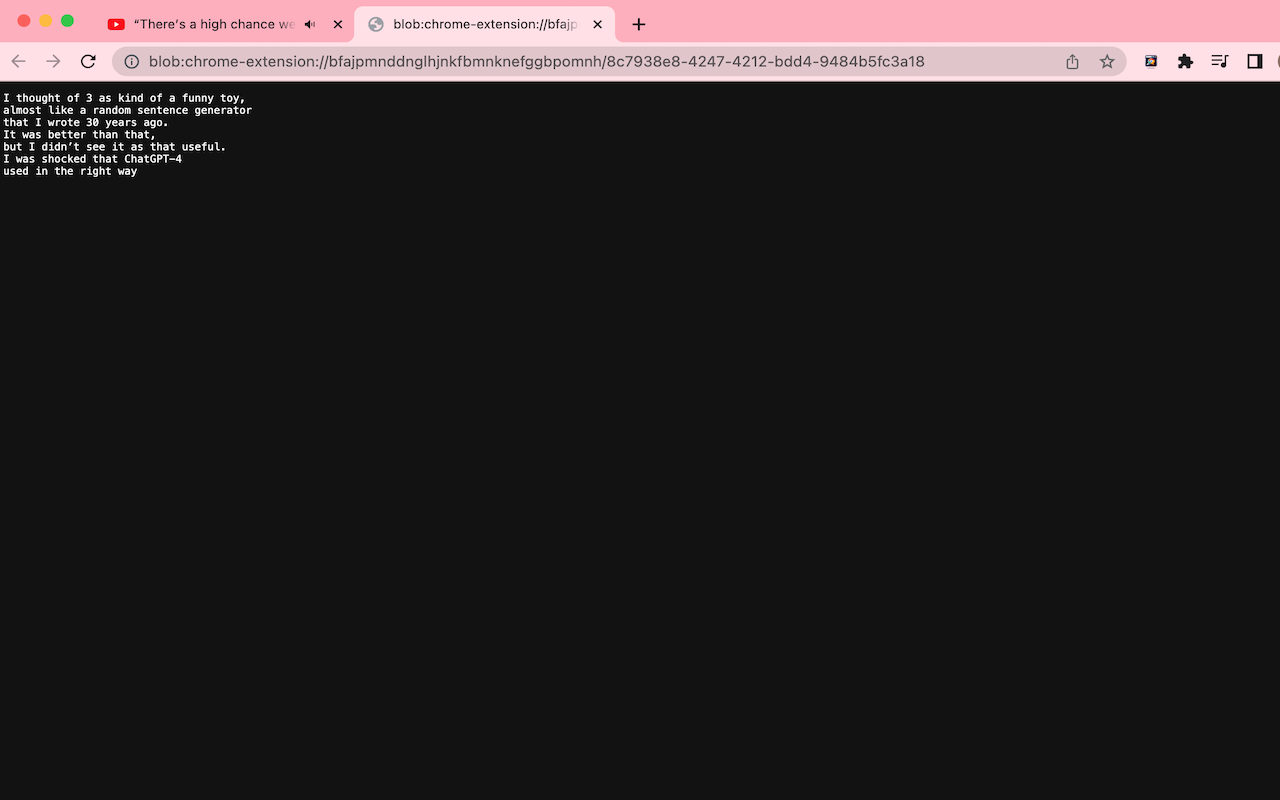Click the line "I was shocked that ChatGPT-4"

(92, 159)
